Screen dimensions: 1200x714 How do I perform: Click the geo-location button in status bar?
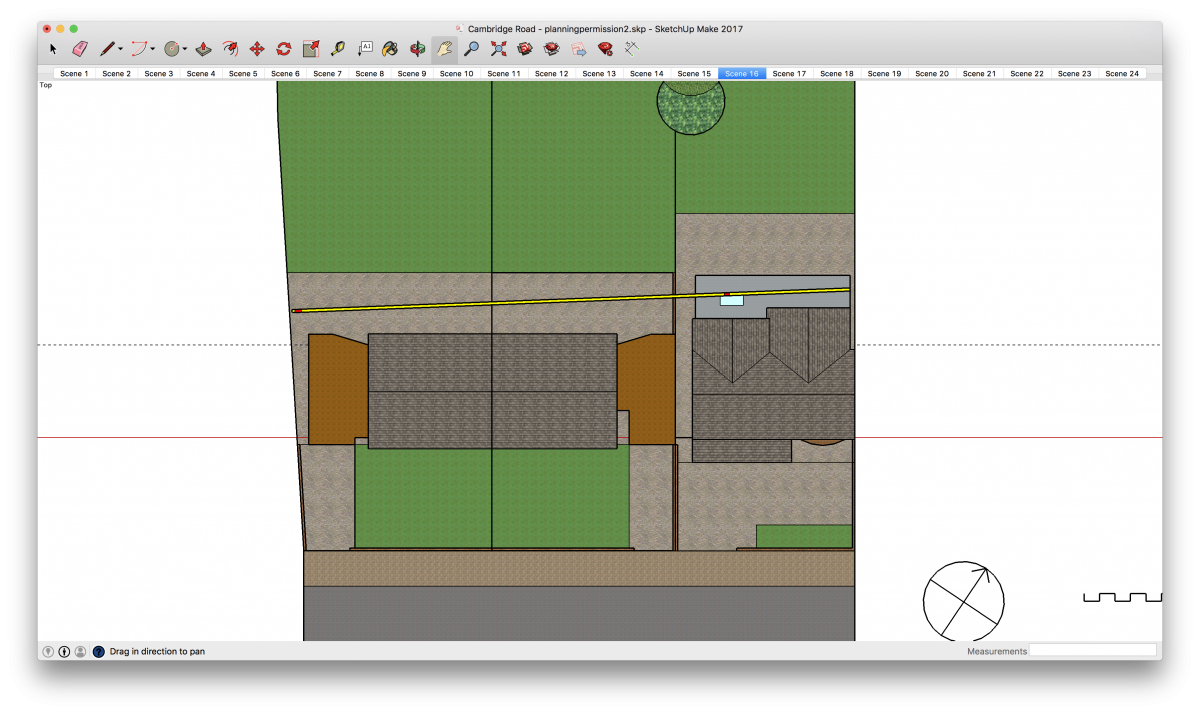48,651
